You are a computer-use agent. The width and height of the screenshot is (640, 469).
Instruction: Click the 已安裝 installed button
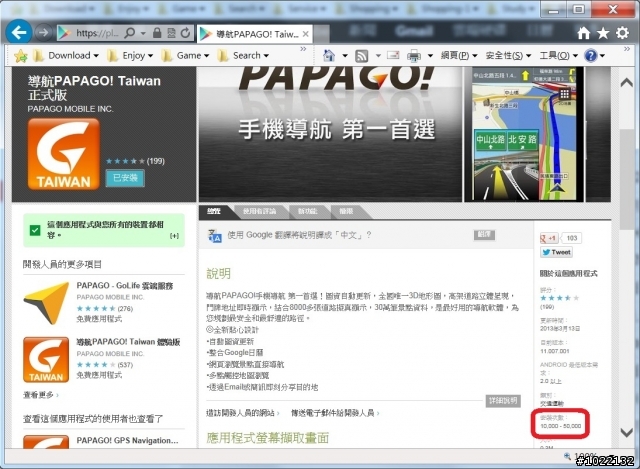(125, 178)
